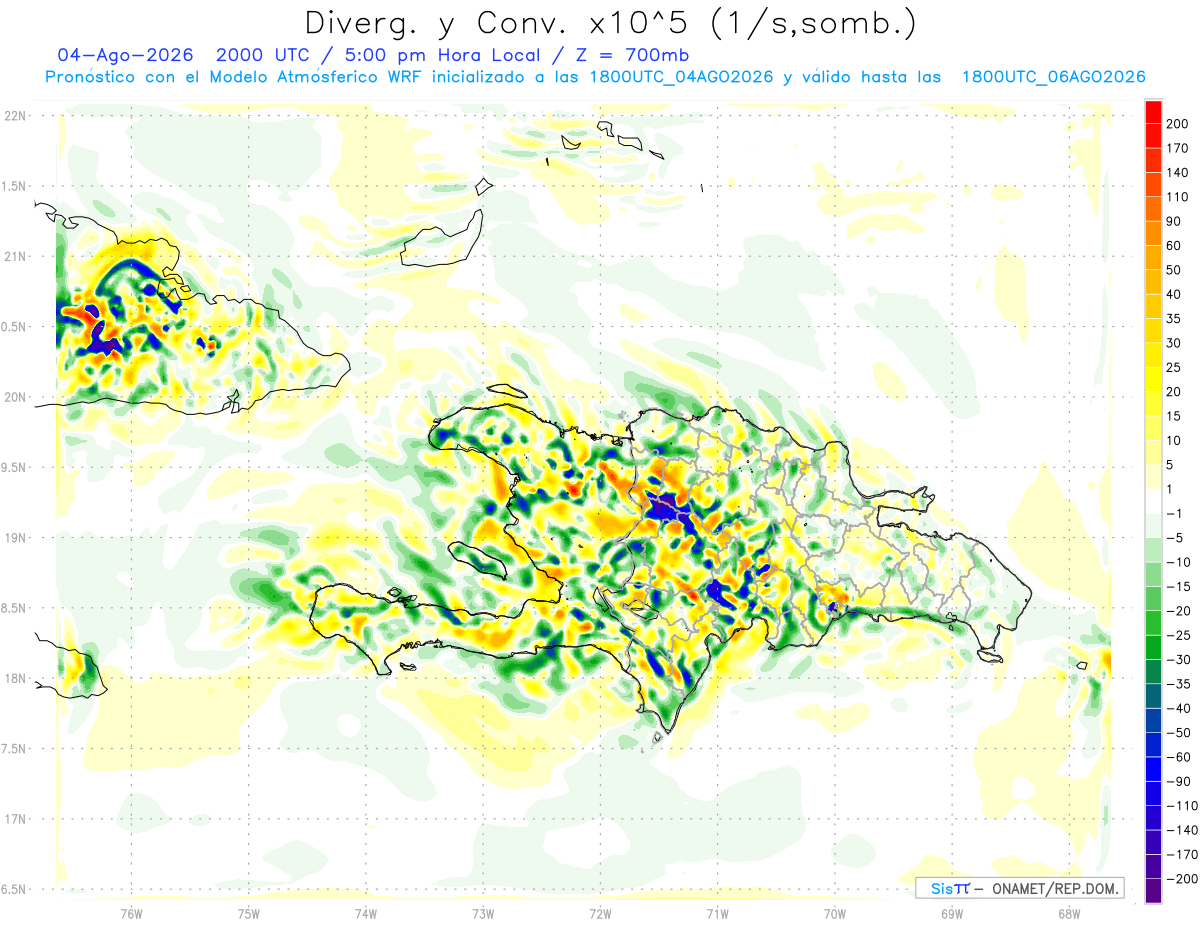The height and width of the screenshot is (927, 1200).
Task: Click the '19N' latitude label
Action: point(15,538)
